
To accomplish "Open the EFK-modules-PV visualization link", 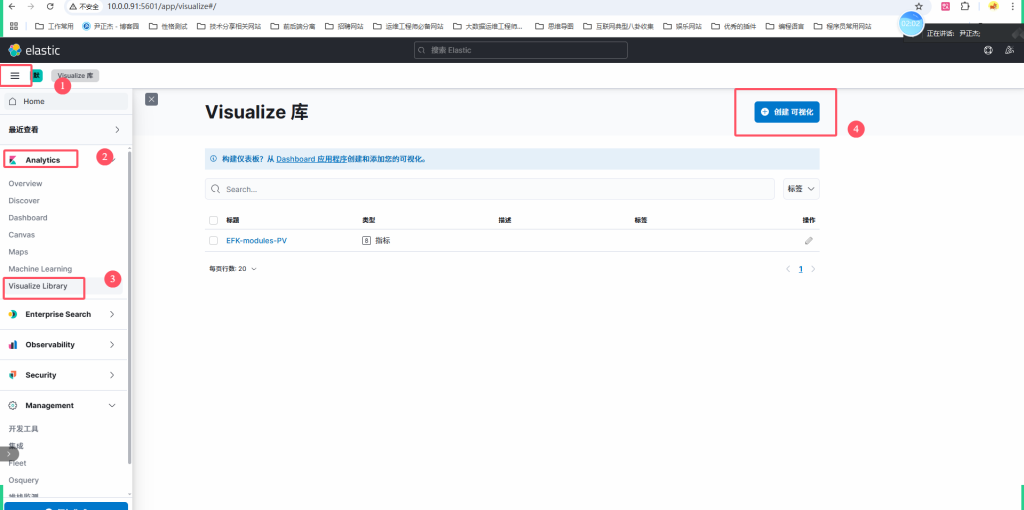I will pyautogui.click(x=256, y=241).
